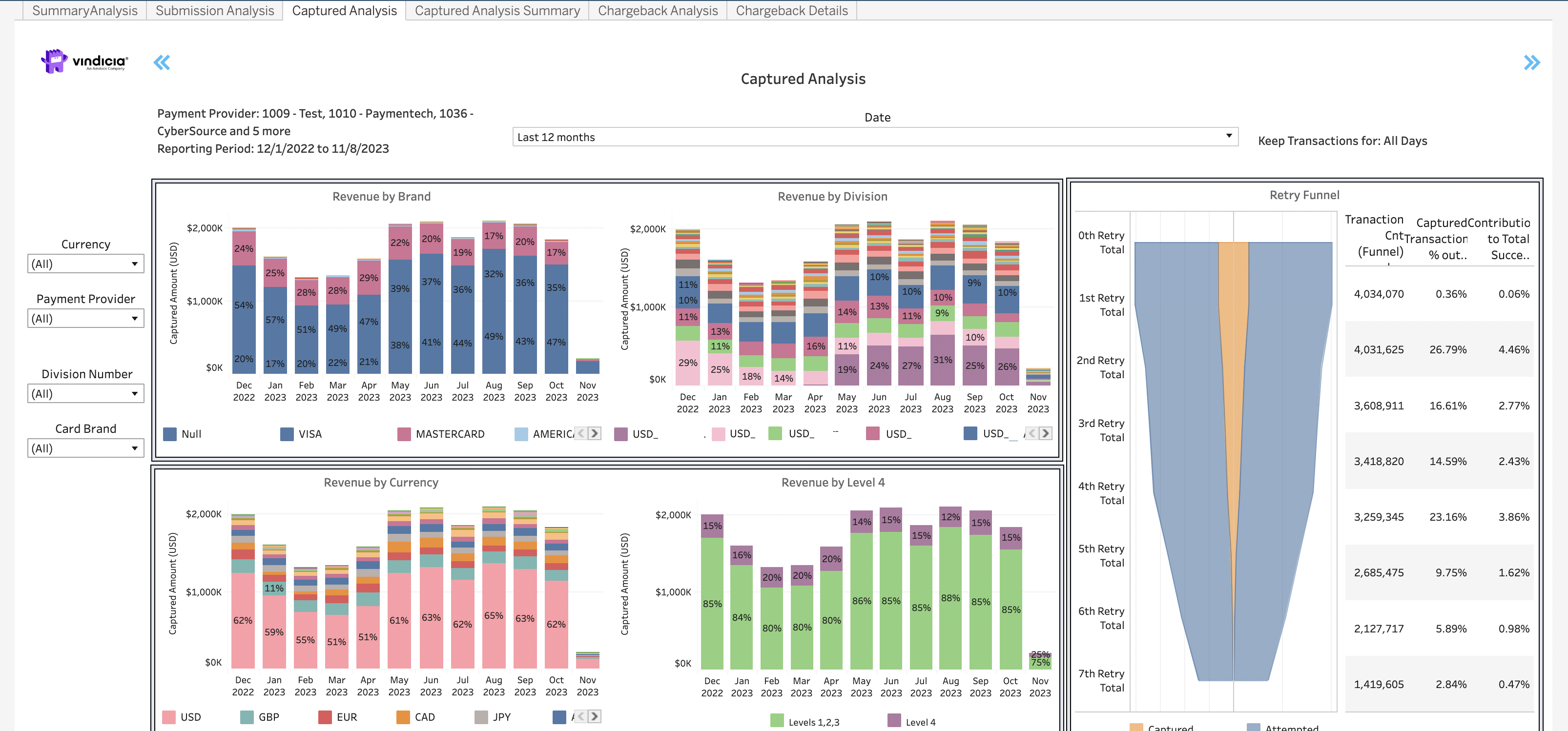The height and width of the screenshot is (731, 1568).
Task: Click the MASTERCARD legend swatch
Action: point(404,434)
